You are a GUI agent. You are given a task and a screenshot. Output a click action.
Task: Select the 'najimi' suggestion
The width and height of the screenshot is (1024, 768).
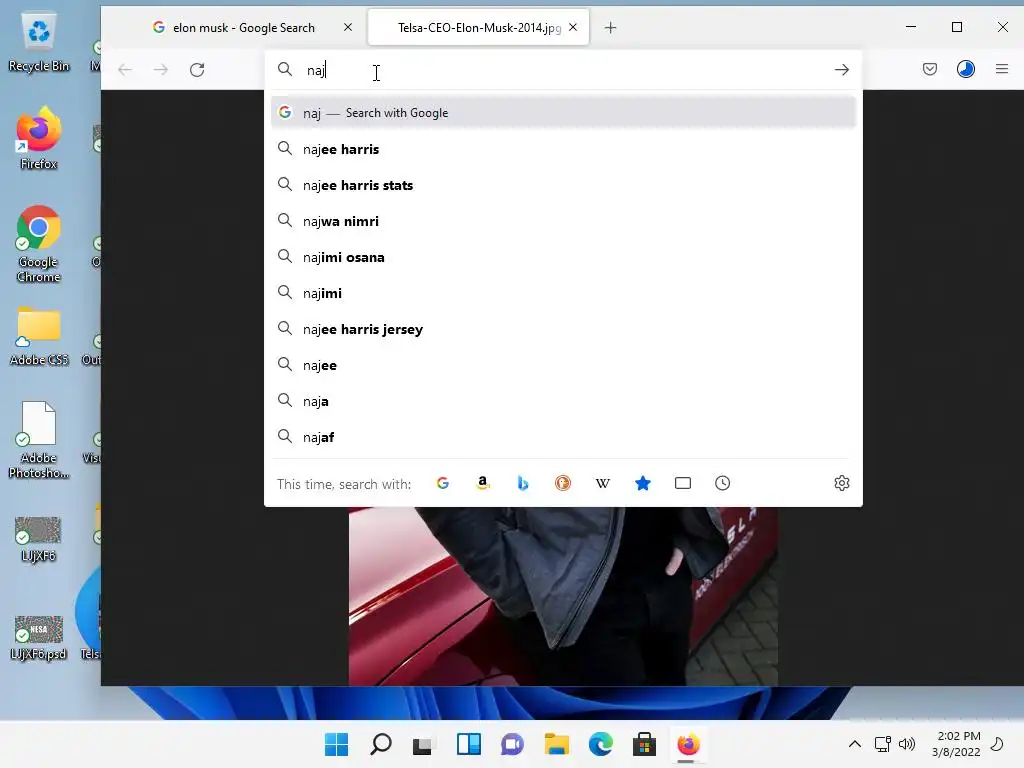(x=563, y=293)
